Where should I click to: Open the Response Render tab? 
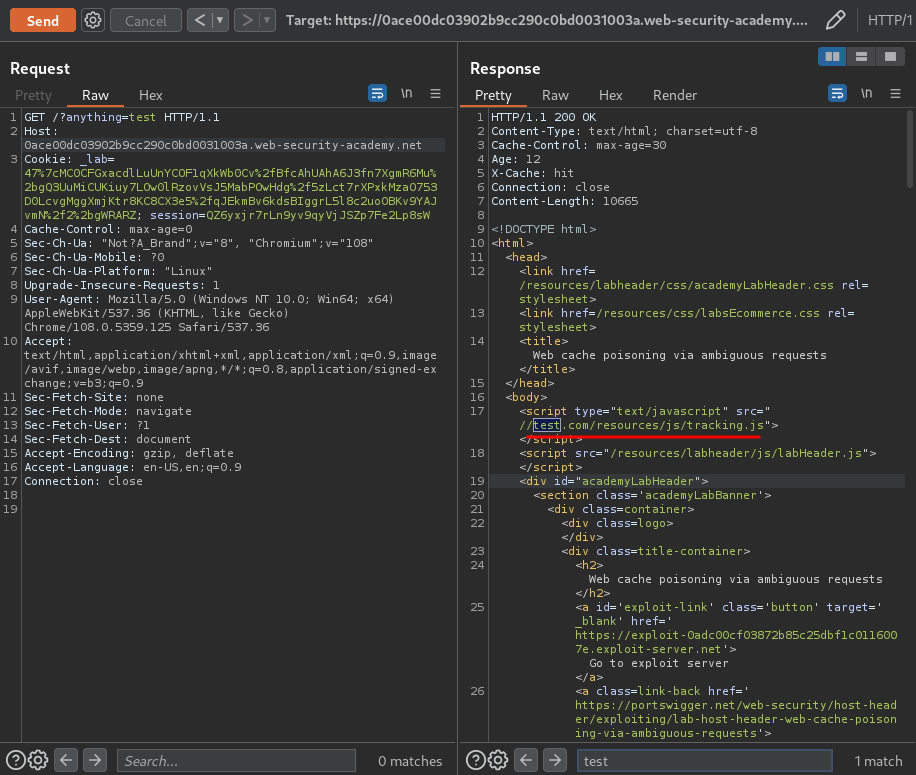pos(675,95)
